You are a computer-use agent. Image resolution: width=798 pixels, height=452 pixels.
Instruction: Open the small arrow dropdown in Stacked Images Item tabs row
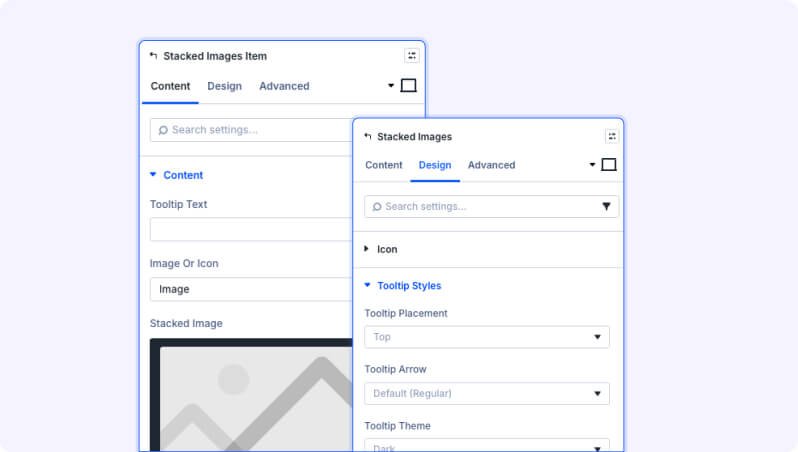[x=391, y=86]
